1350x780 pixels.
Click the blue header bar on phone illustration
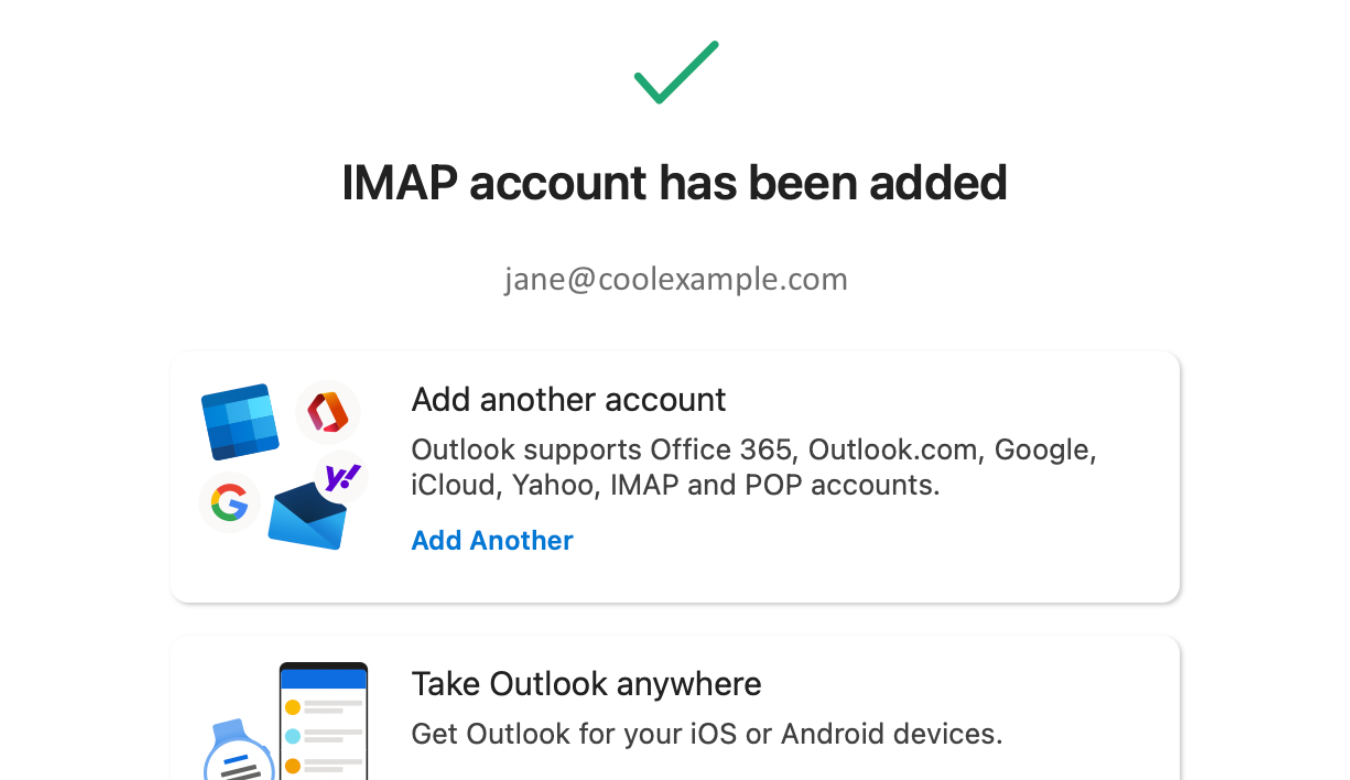[x=324, y=679]
